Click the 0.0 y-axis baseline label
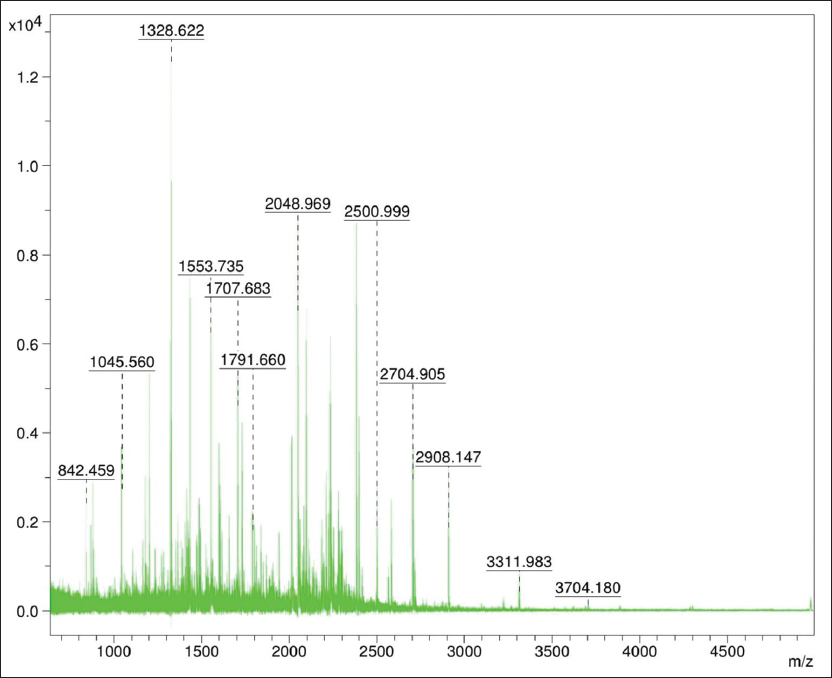832x678 pixels. (28, 611)
